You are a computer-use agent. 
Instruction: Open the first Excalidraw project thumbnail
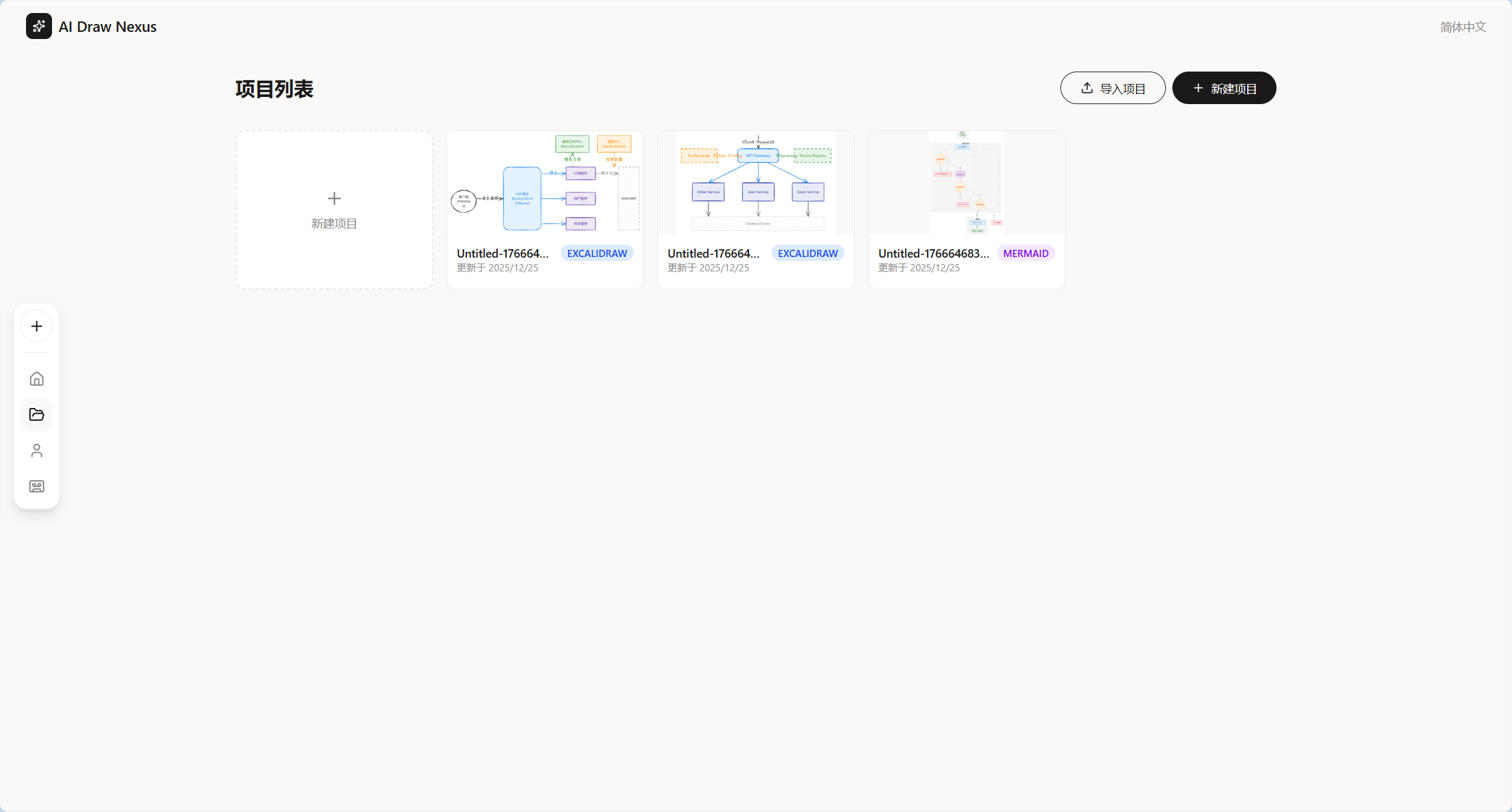point(545,183)
